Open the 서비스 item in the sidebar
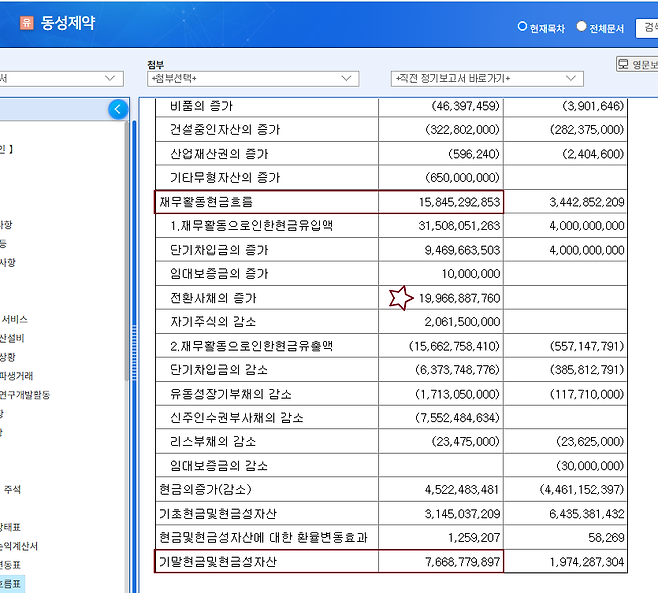658x593 pixels. pos(15,319)
